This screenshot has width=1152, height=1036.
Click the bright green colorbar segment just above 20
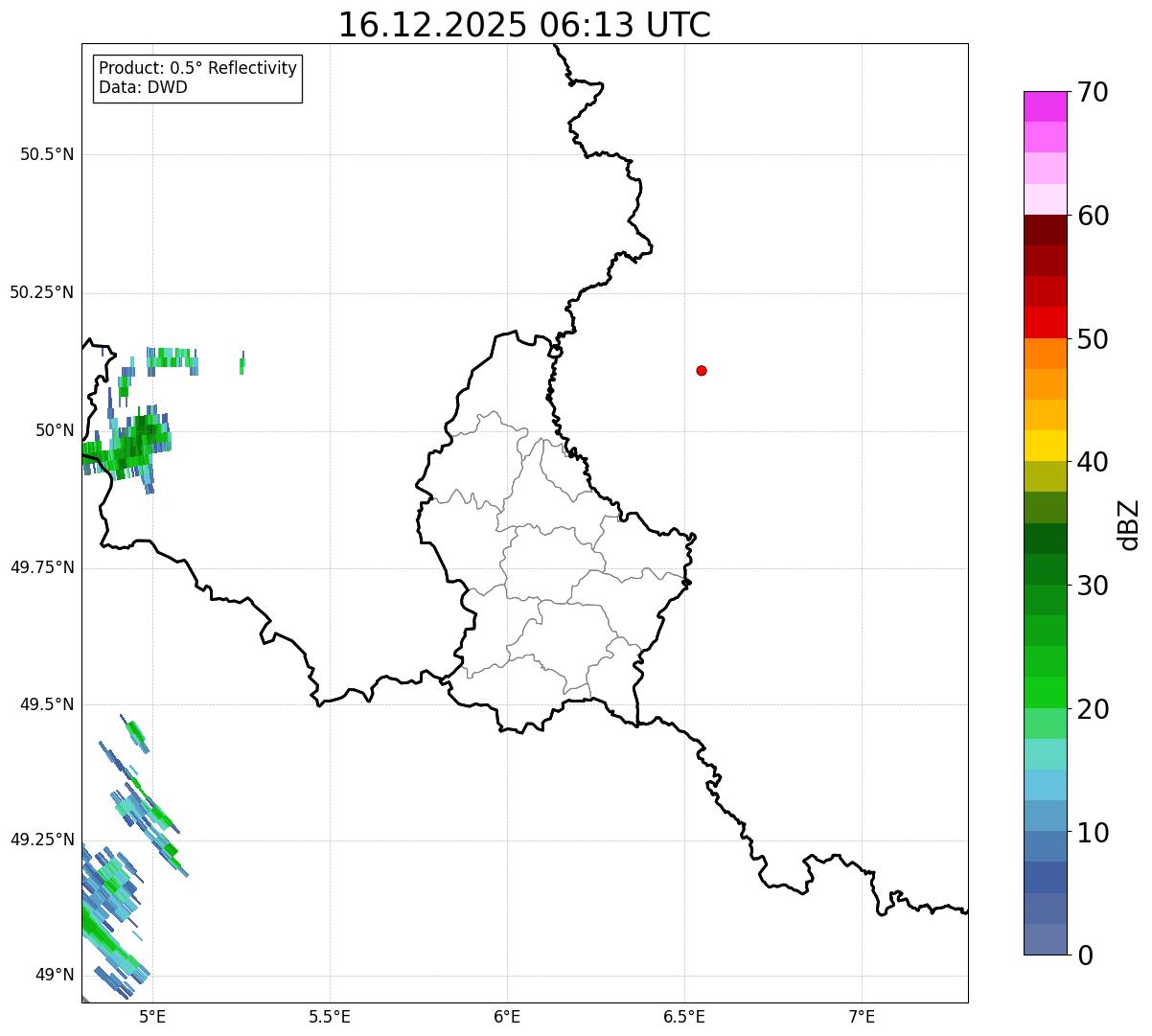click(x=1045, y=693)
